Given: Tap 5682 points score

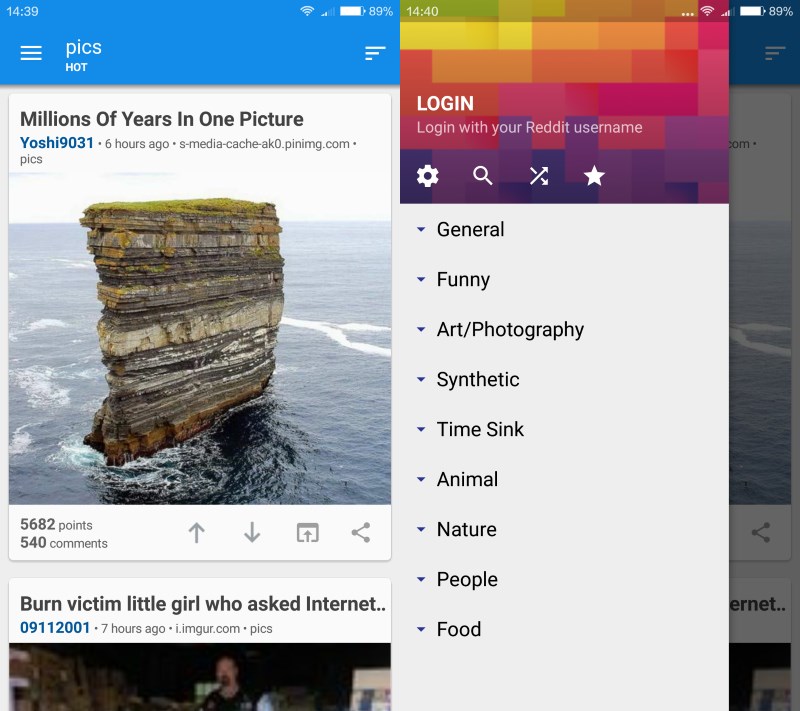Looking at the screenshot, I should (x=56, y=524).
